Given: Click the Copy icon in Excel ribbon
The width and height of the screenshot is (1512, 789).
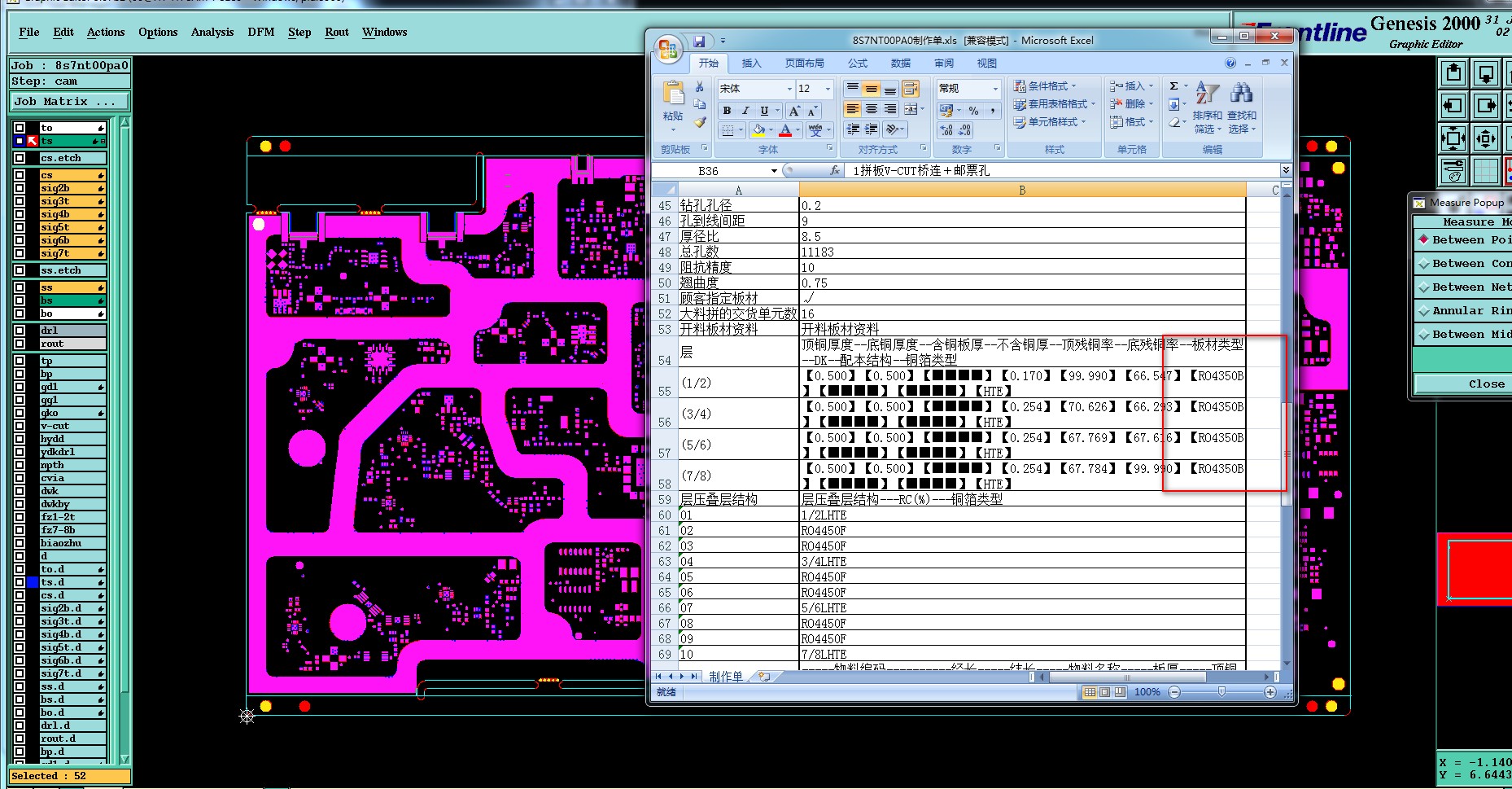Looking at the screenshot, I should pyautogui.click(x=700, y=104).
